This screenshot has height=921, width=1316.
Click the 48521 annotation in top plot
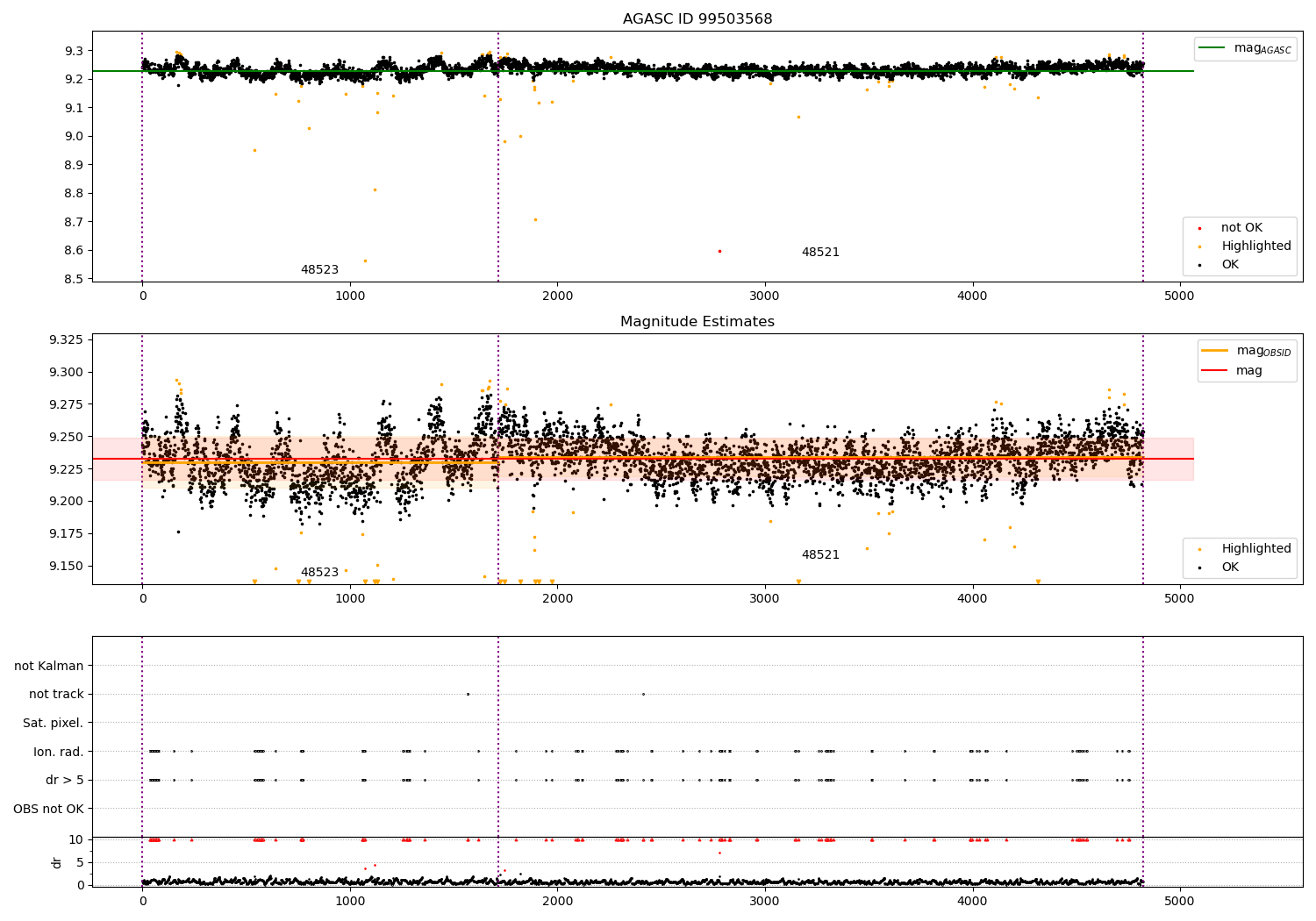pos(820,253)
